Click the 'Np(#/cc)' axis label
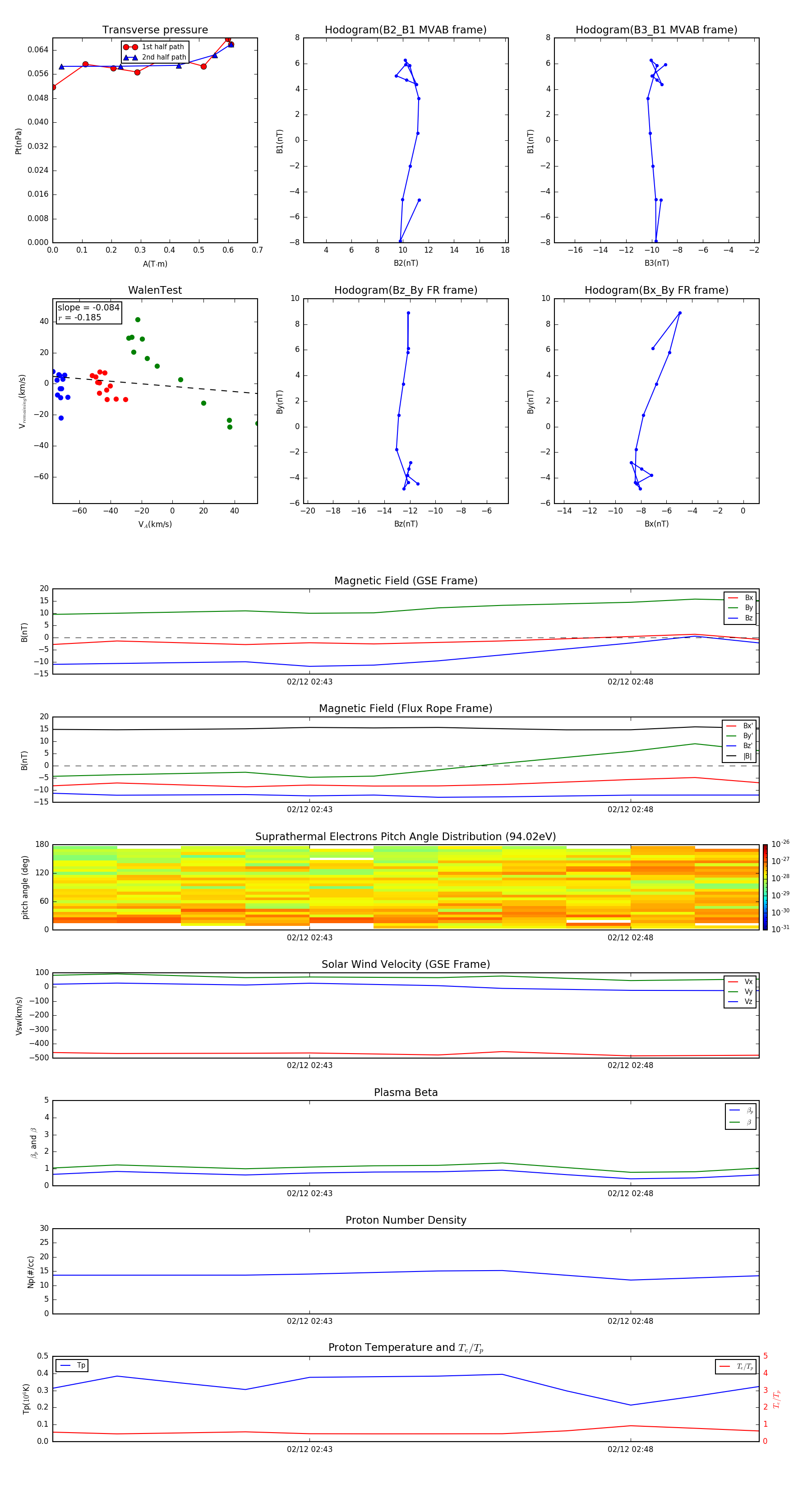This screenshot has height=1489, width=812. click(31, 1272)
